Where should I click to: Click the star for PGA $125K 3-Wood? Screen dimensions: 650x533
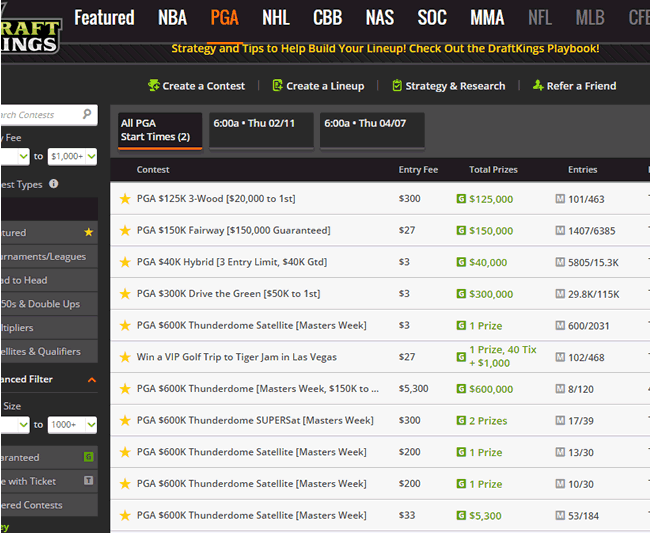point(125,199)
